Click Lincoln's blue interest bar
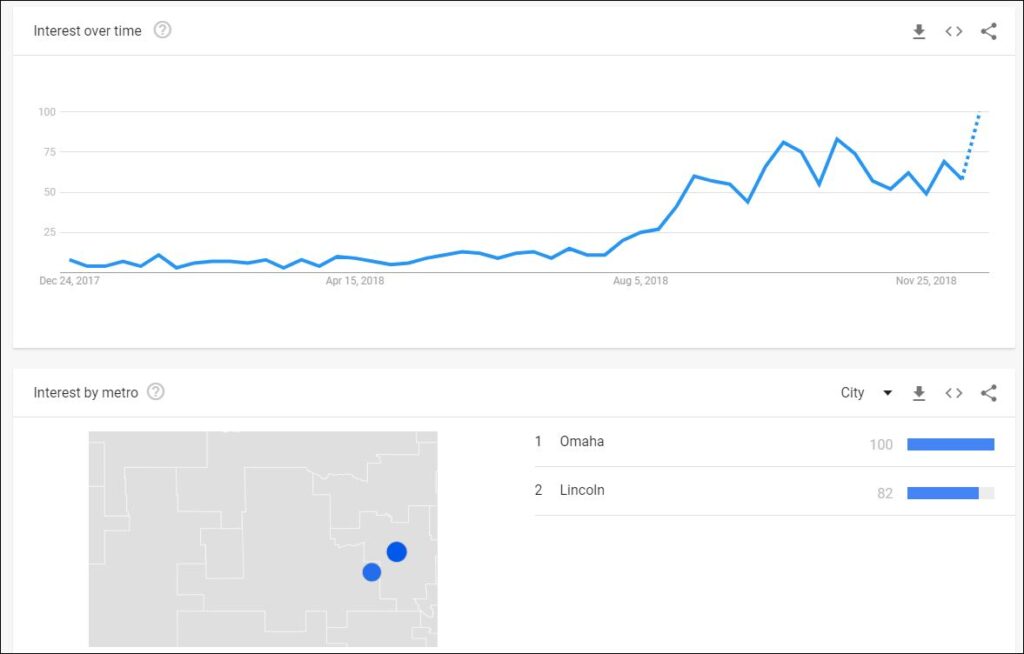1024x654 pixels. [x=942, y=493]
